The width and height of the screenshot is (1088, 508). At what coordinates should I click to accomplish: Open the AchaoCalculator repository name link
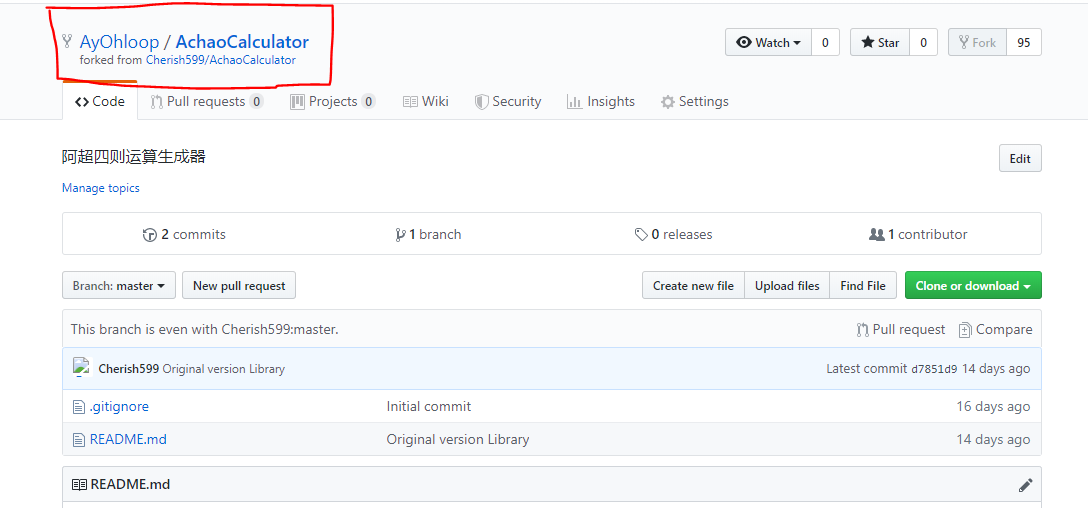click(242, 42)
